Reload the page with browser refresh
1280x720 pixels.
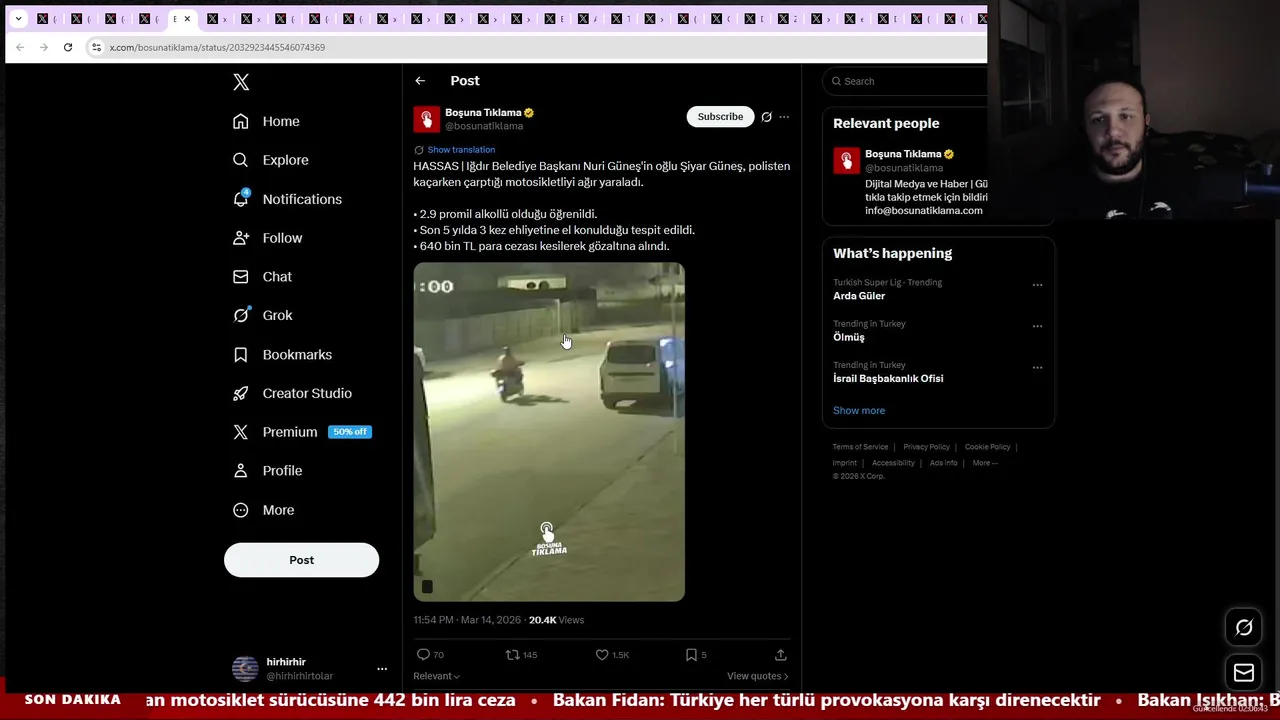pos(68,47)
